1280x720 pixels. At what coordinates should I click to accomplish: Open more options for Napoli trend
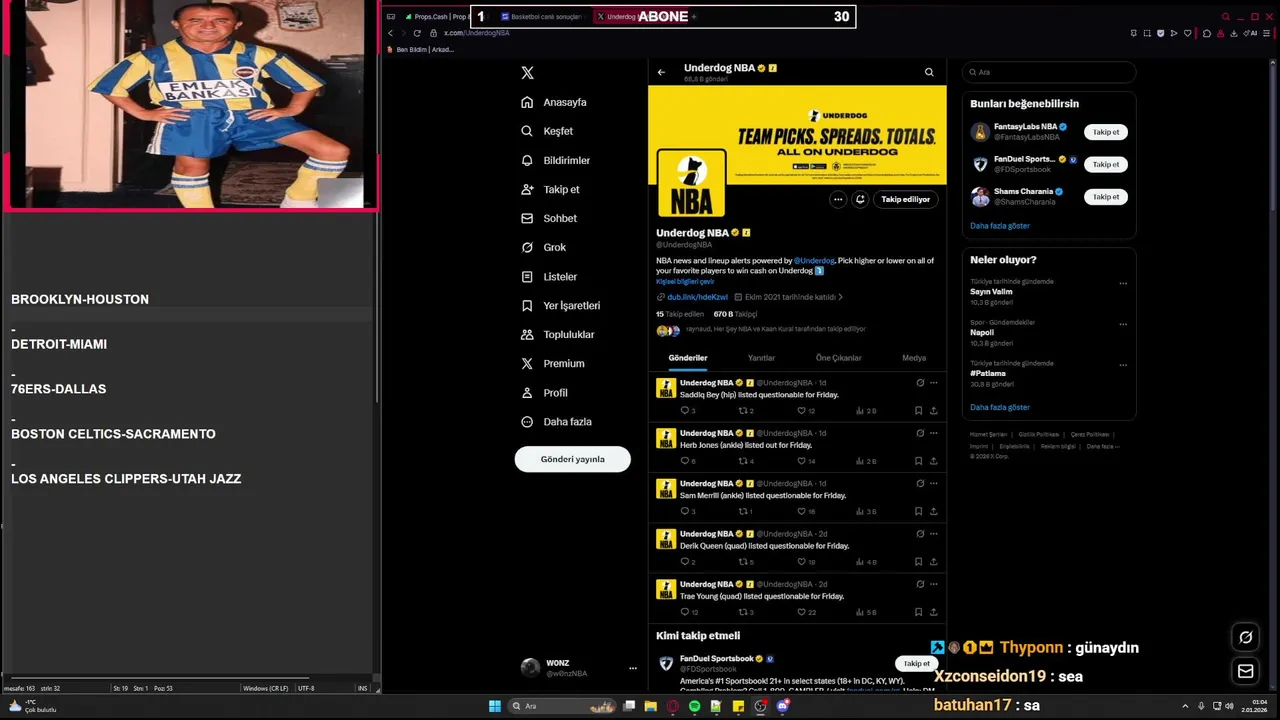1123,324
